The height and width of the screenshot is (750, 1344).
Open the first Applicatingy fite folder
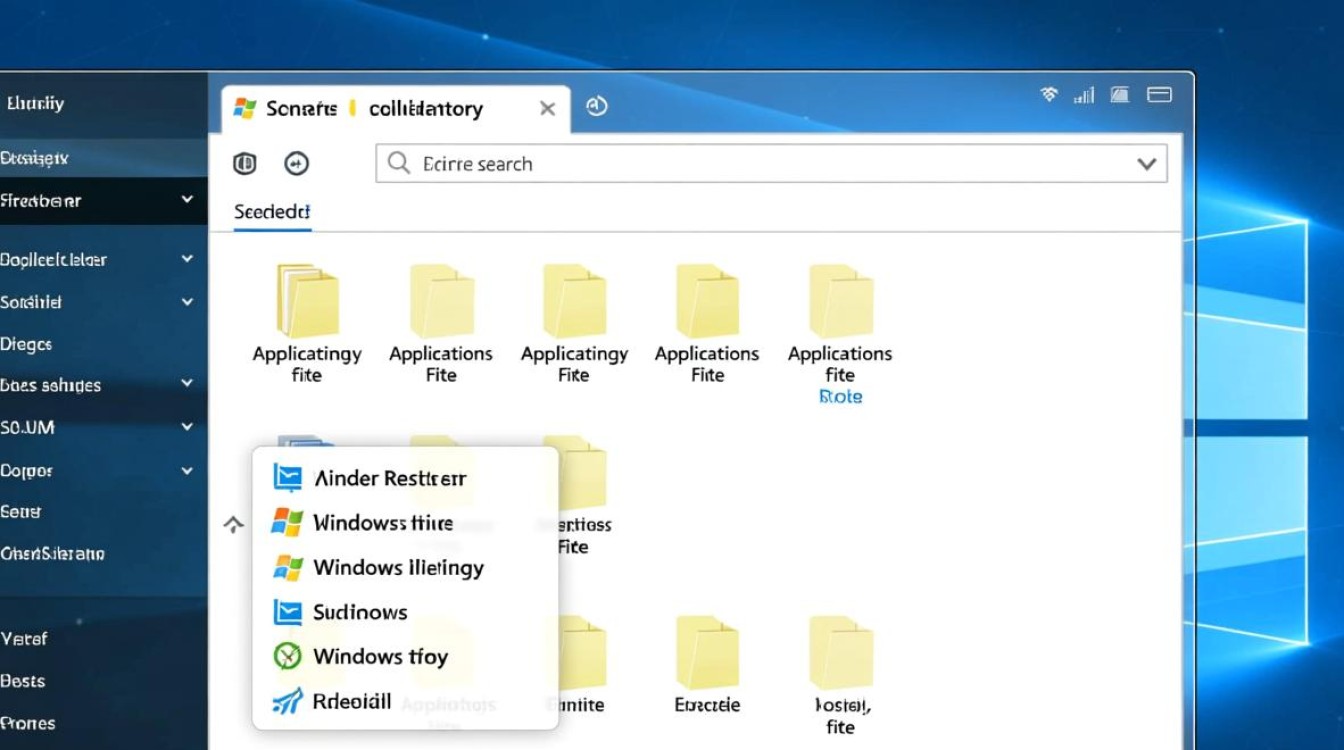tap(307, 302)
